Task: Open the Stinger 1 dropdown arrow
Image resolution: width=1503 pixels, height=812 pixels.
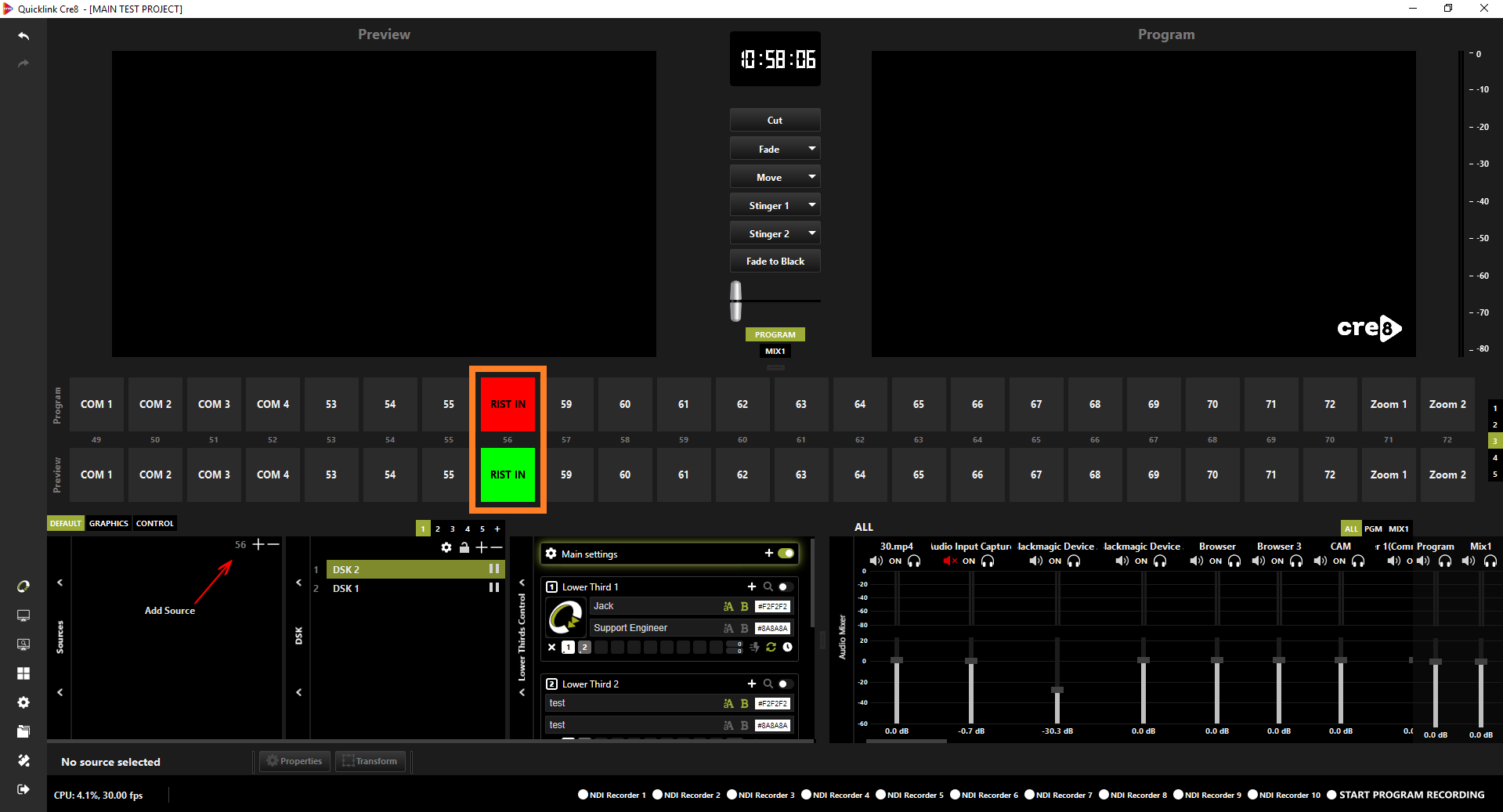Action: [812, 205]
